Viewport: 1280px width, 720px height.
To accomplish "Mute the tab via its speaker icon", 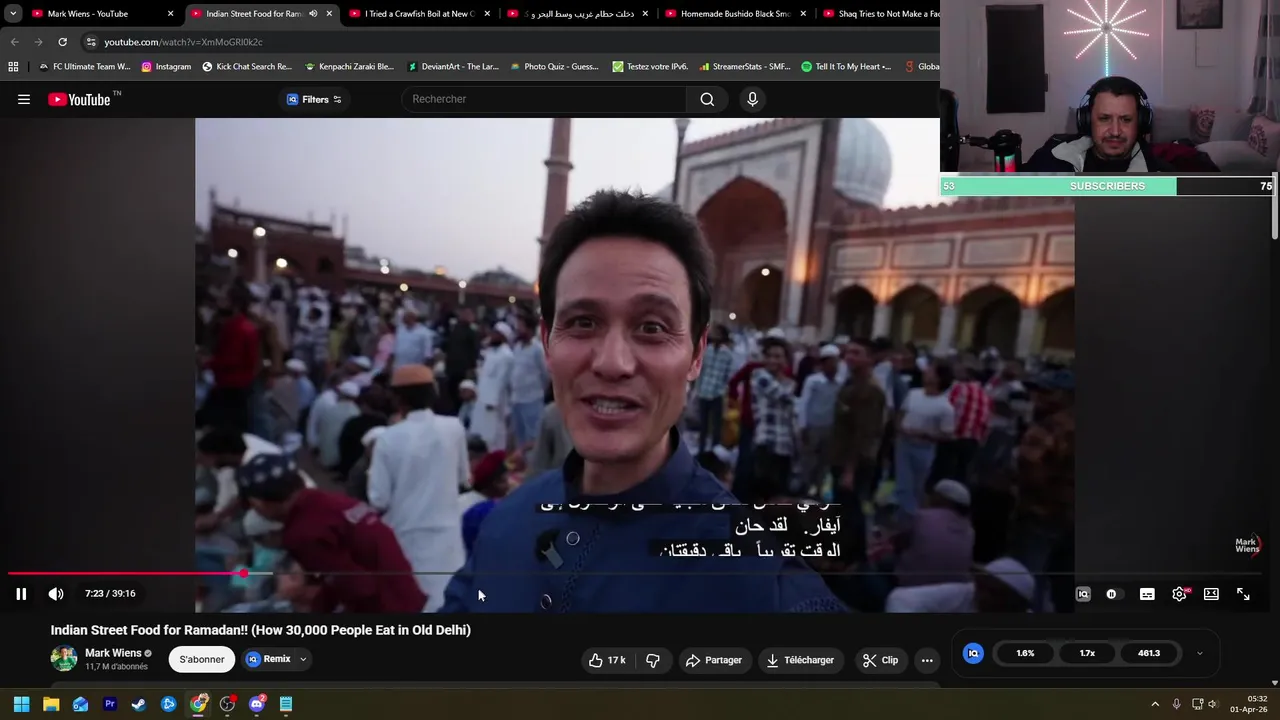I will 313,14.
